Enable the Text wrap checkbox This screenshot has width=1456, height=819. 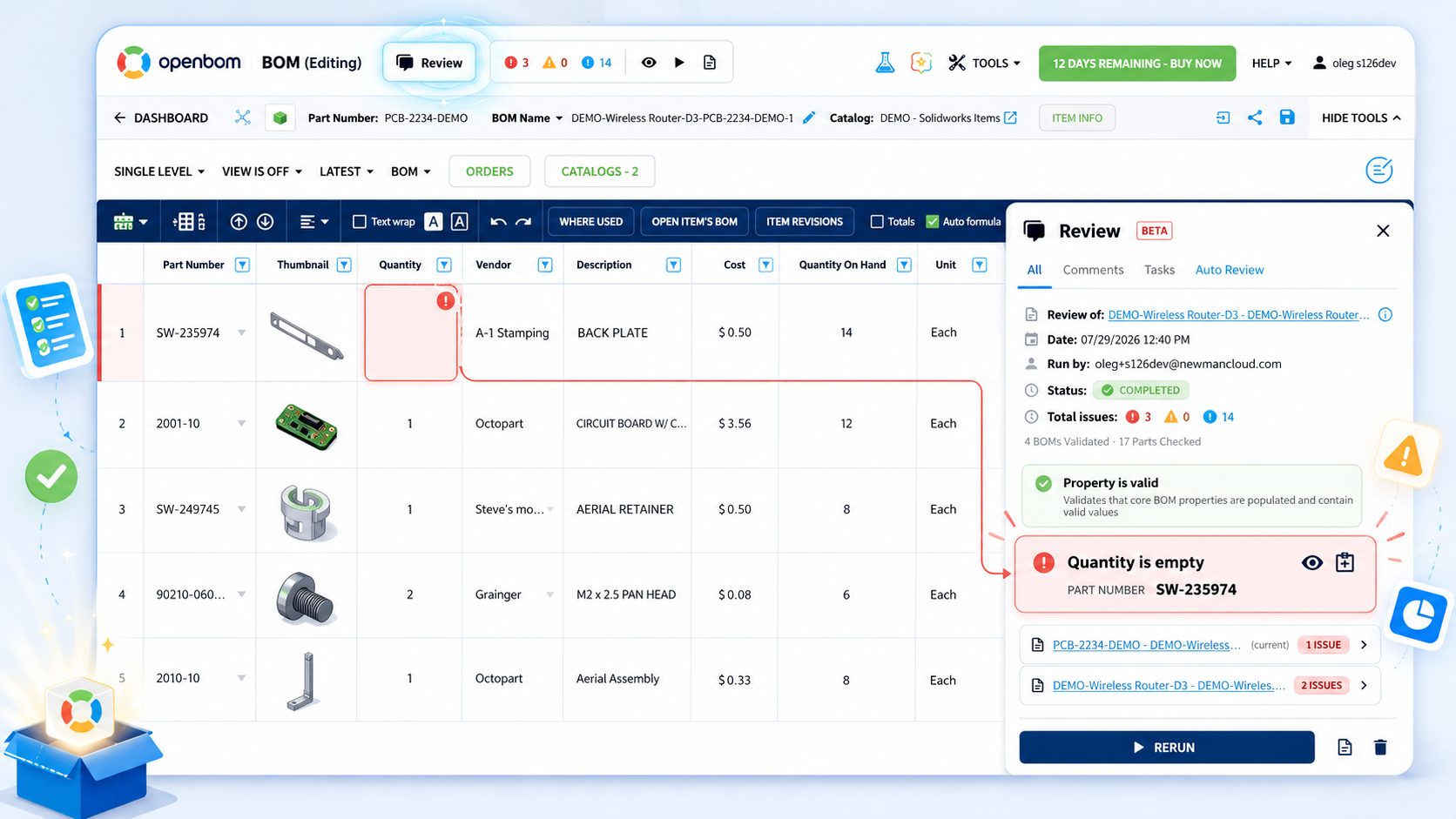(359, 222)
